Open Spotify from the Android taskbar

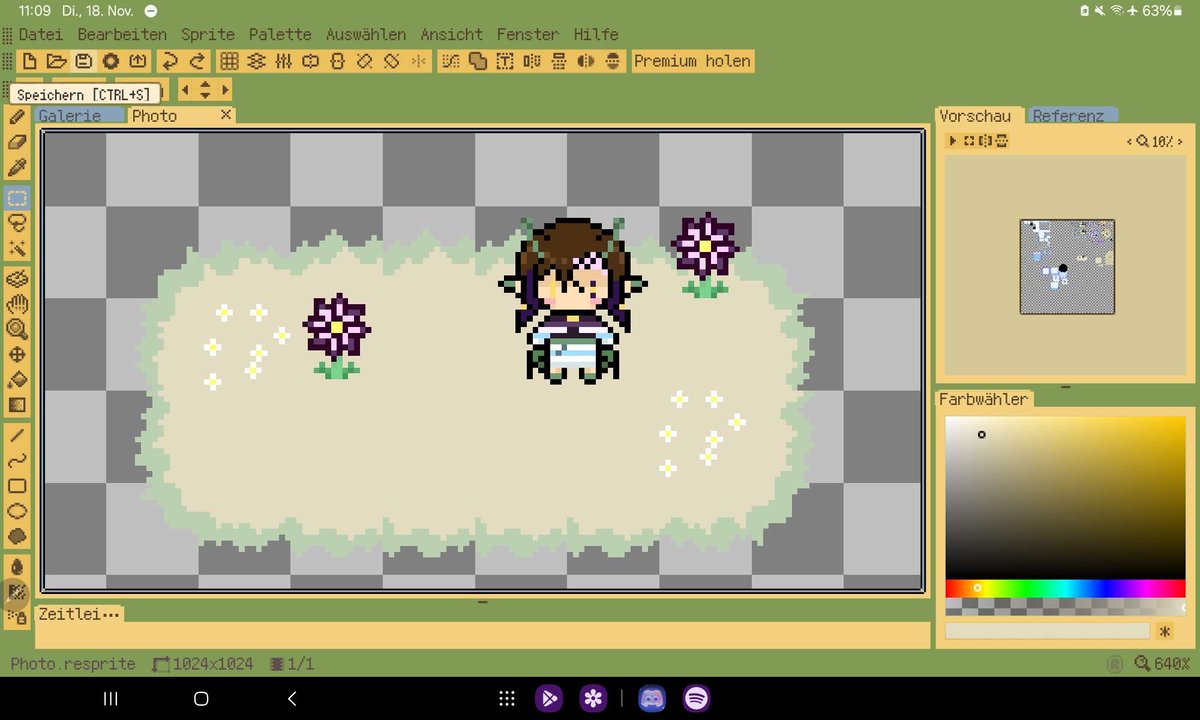click(696, 699)
